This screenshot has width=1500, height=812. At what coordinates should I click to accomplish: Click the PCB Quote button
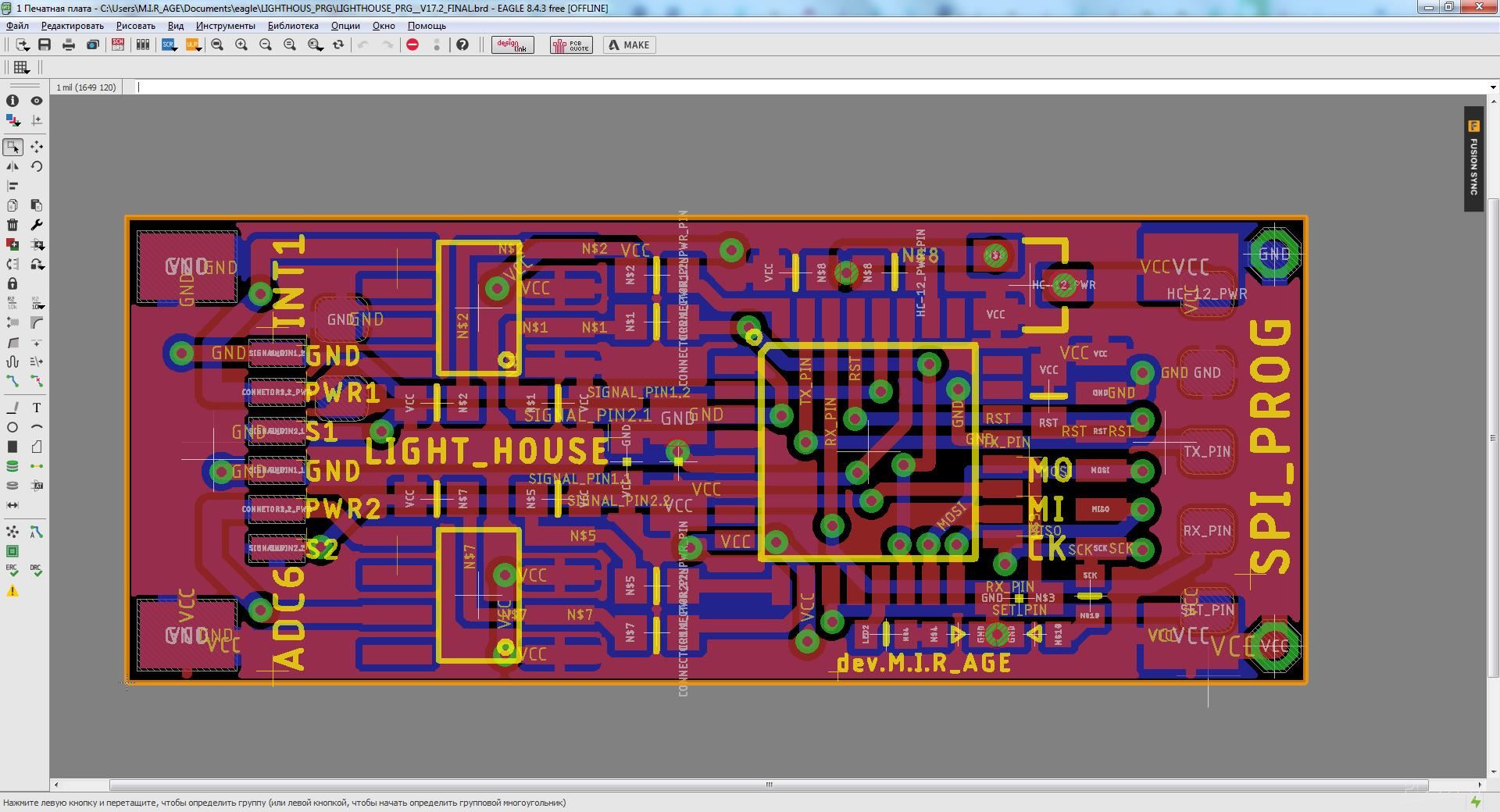[x=571, y=45]
